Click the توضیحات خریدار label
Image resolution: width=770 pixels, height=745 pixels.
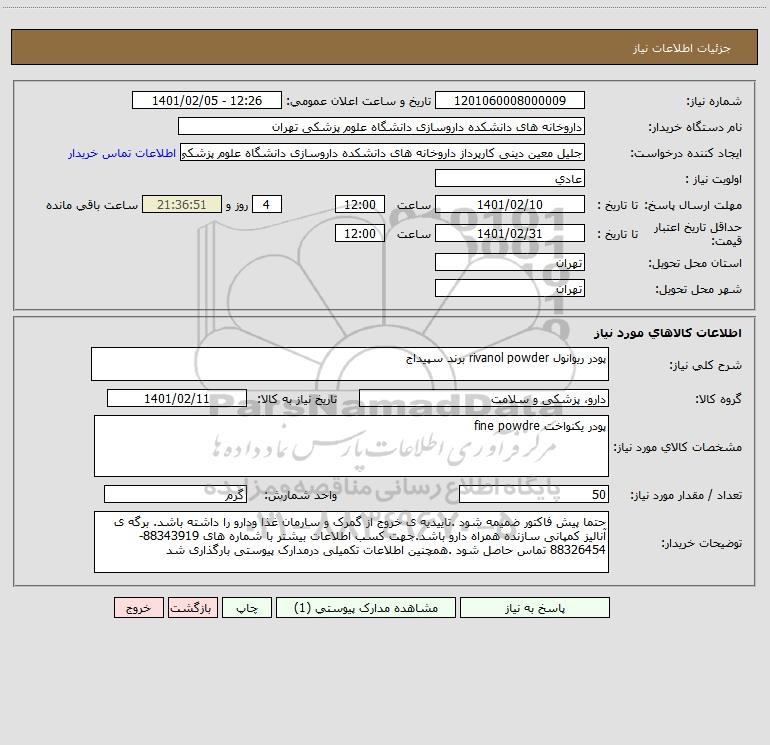(x=701, y=544)
